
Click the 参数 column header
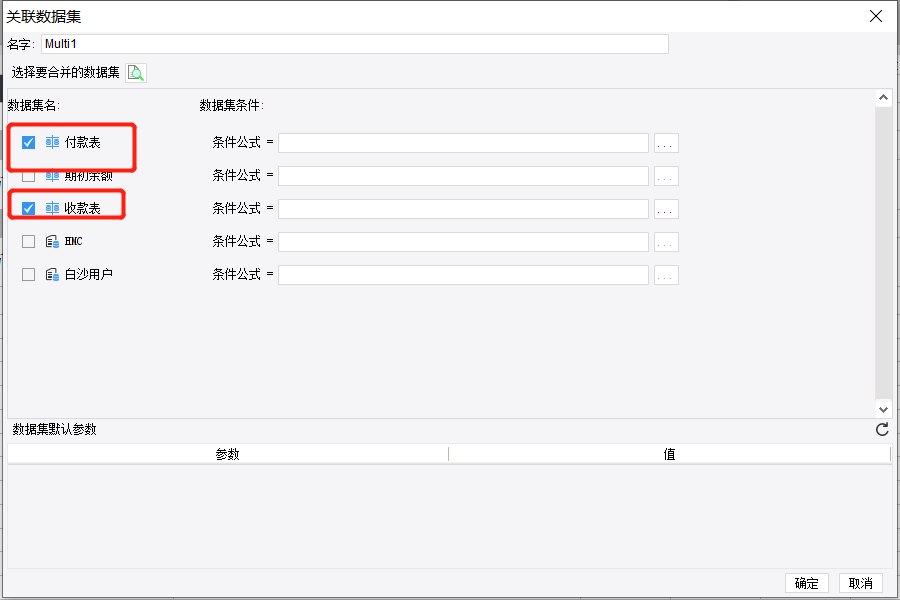(x=228, y=454)
